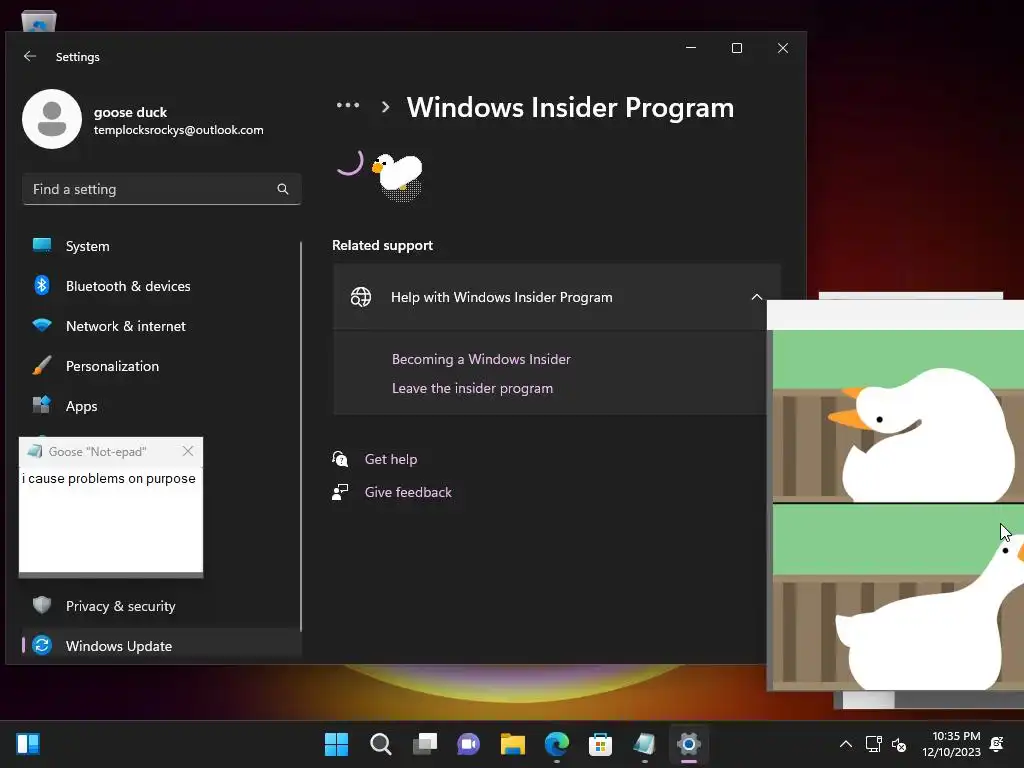1024x768 pixels.
Task: Open the clock showing 10:35 PM
Action: pyautogui.click(x=952, y=744)
